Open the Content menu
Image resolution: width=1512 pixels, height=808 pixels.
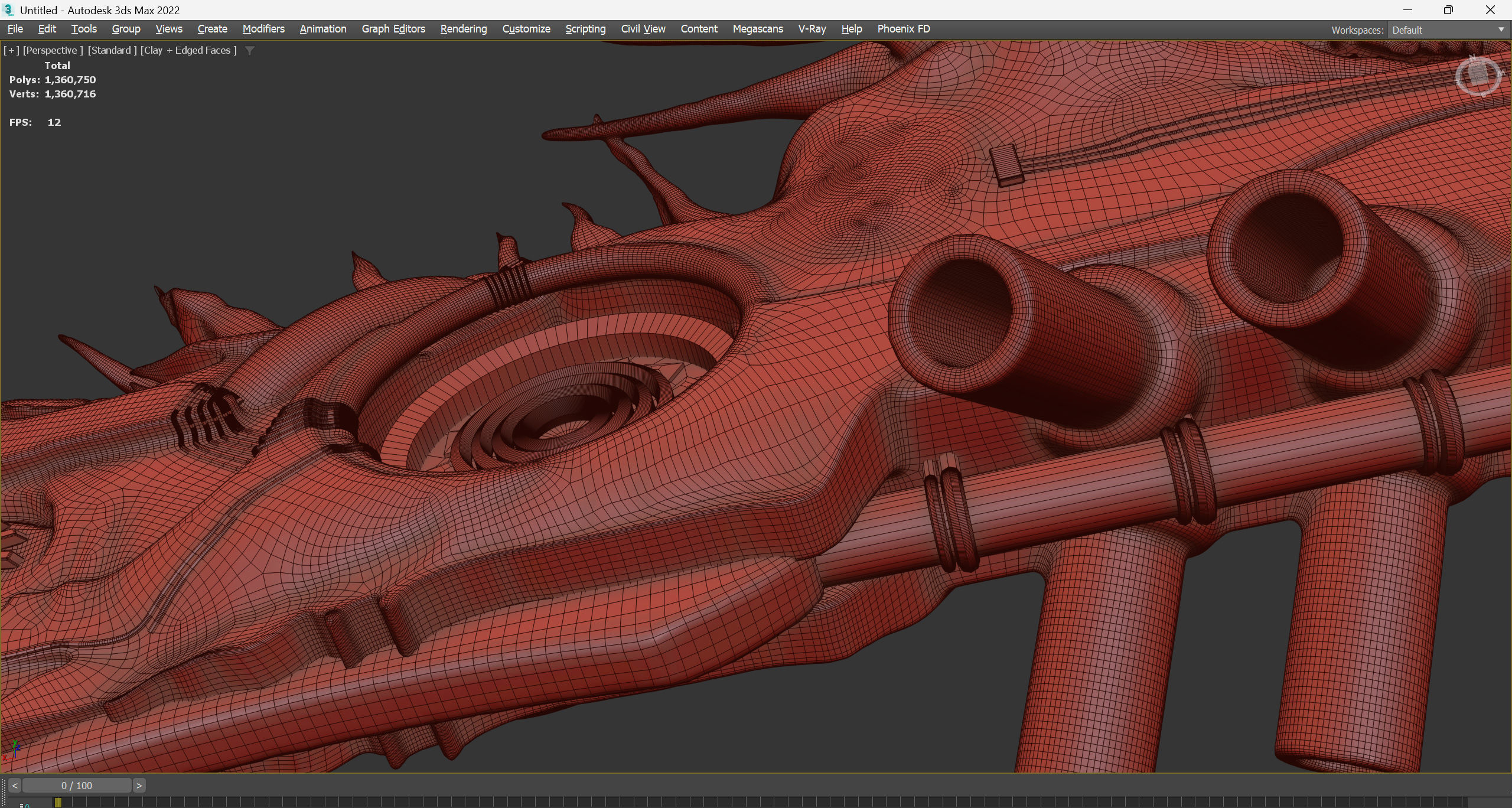click(x=699, y=29)
